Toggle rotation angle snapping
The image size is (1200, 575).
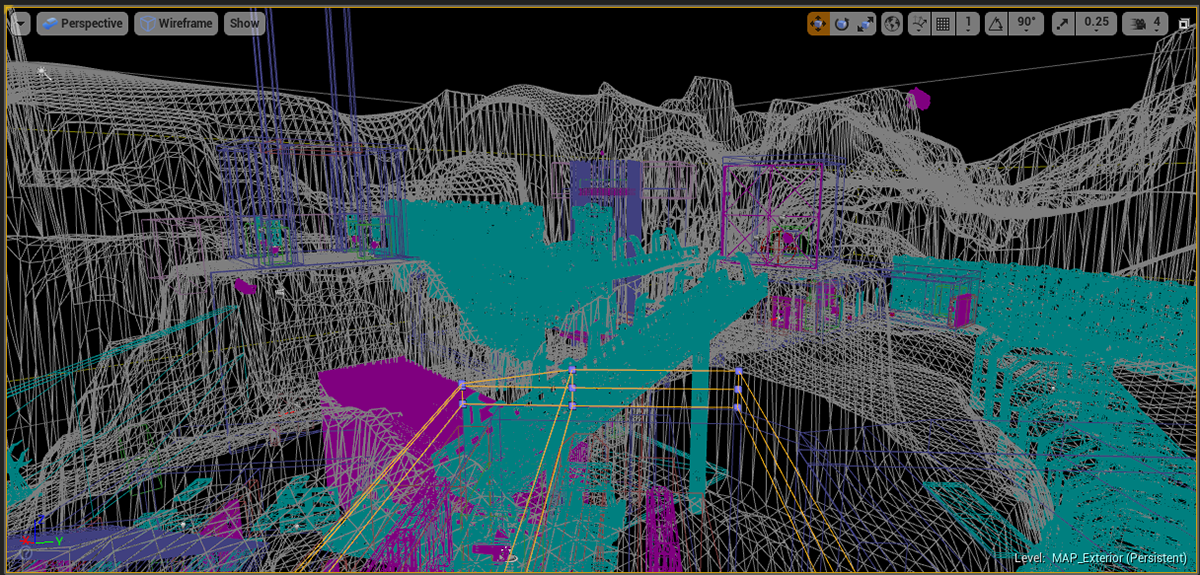click(996, 23)
